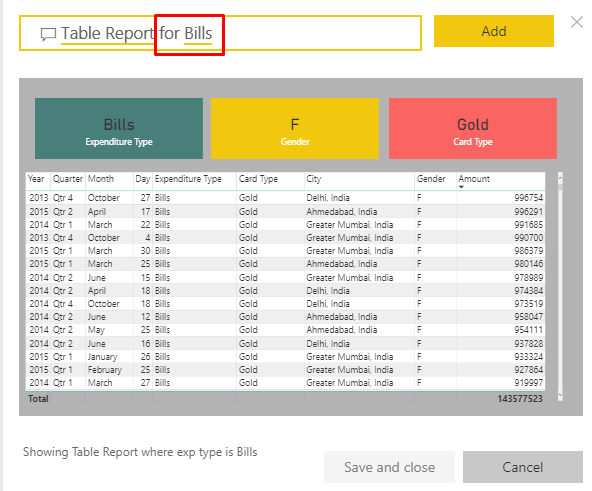The width and height of the screenshot is (592, 491).
Task: Select the Bills Expenditure Type card
Action: coord(119,128)
